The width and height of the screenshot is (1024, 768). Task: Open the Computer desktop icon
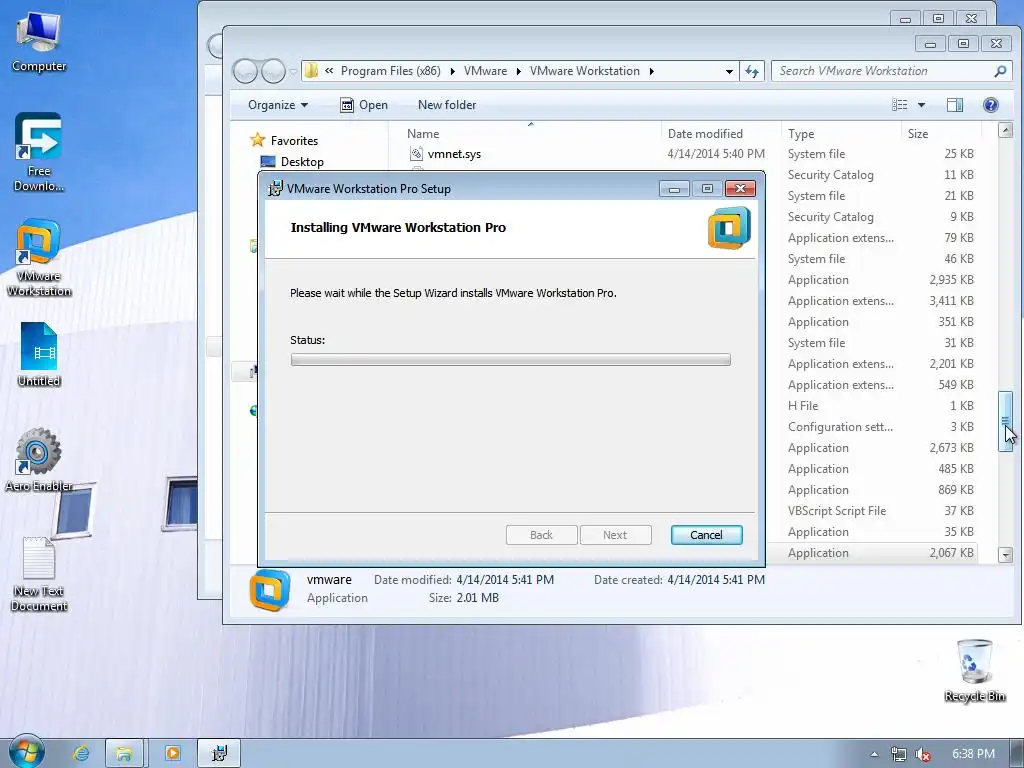[39, 42]
